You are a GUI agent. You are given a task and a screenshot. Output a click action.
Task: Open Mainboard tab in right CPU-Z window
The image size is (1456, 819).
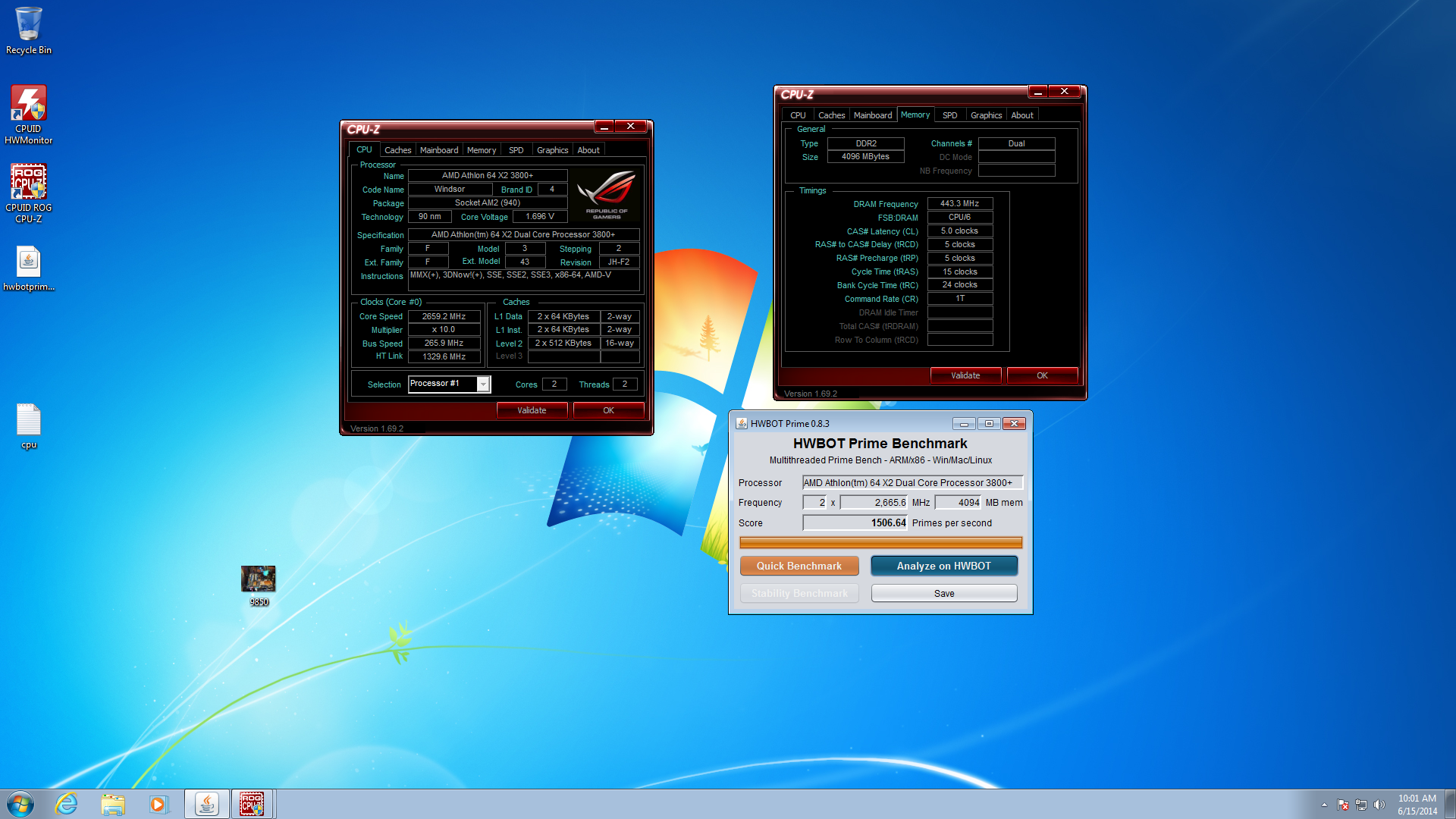[873, 115]
